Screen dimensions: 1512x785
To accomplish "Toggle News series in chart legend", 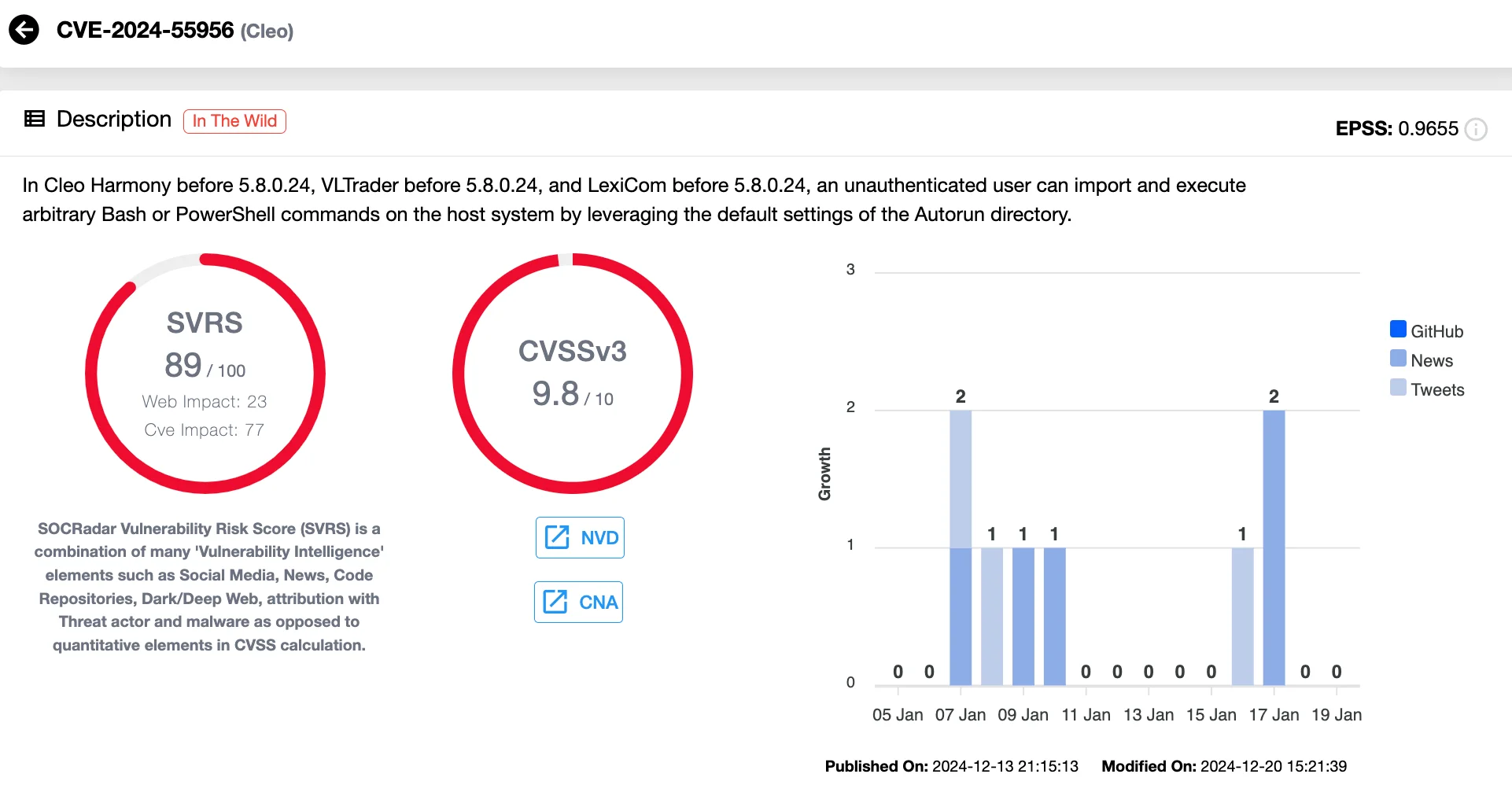I will tap(1421, 360).
